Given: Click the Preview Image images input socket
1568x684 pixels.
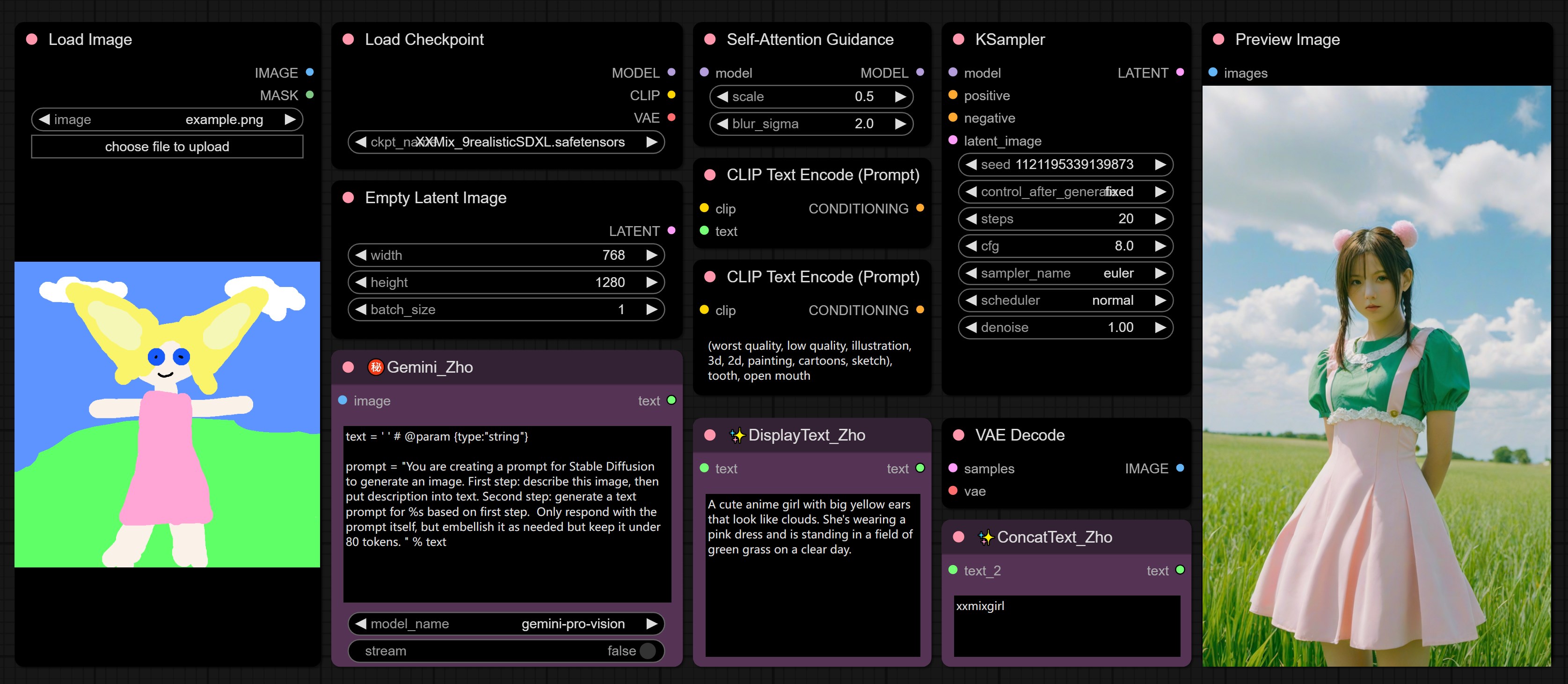Looking at the screenshot, I should (1212, 73).
